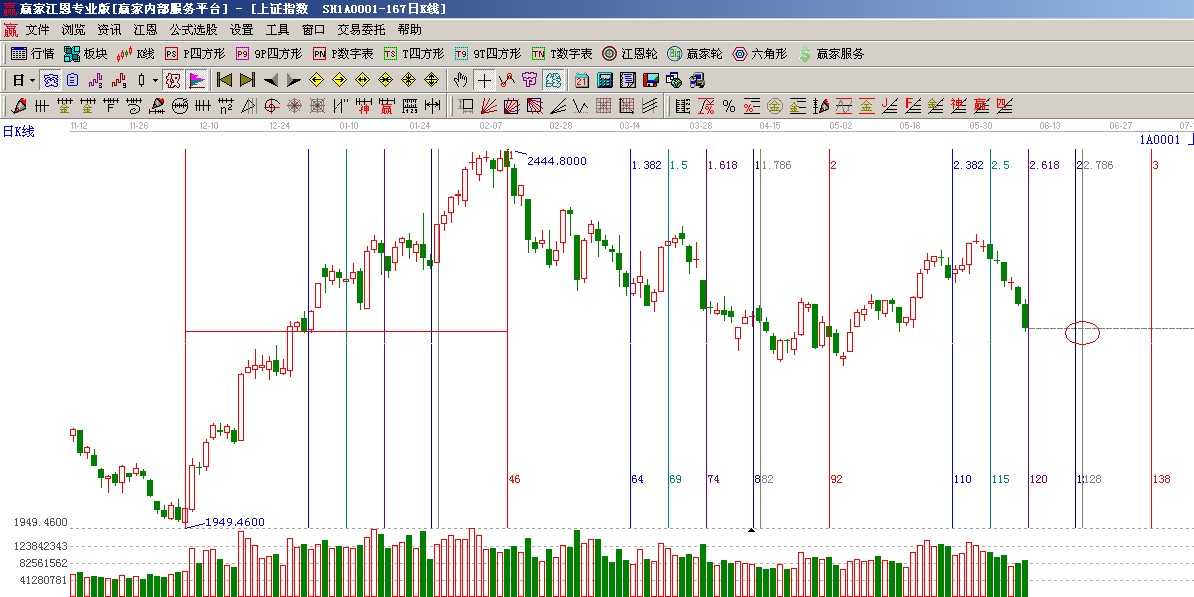
Task: Click the 行情 quotes button
Action: point(32,54)
